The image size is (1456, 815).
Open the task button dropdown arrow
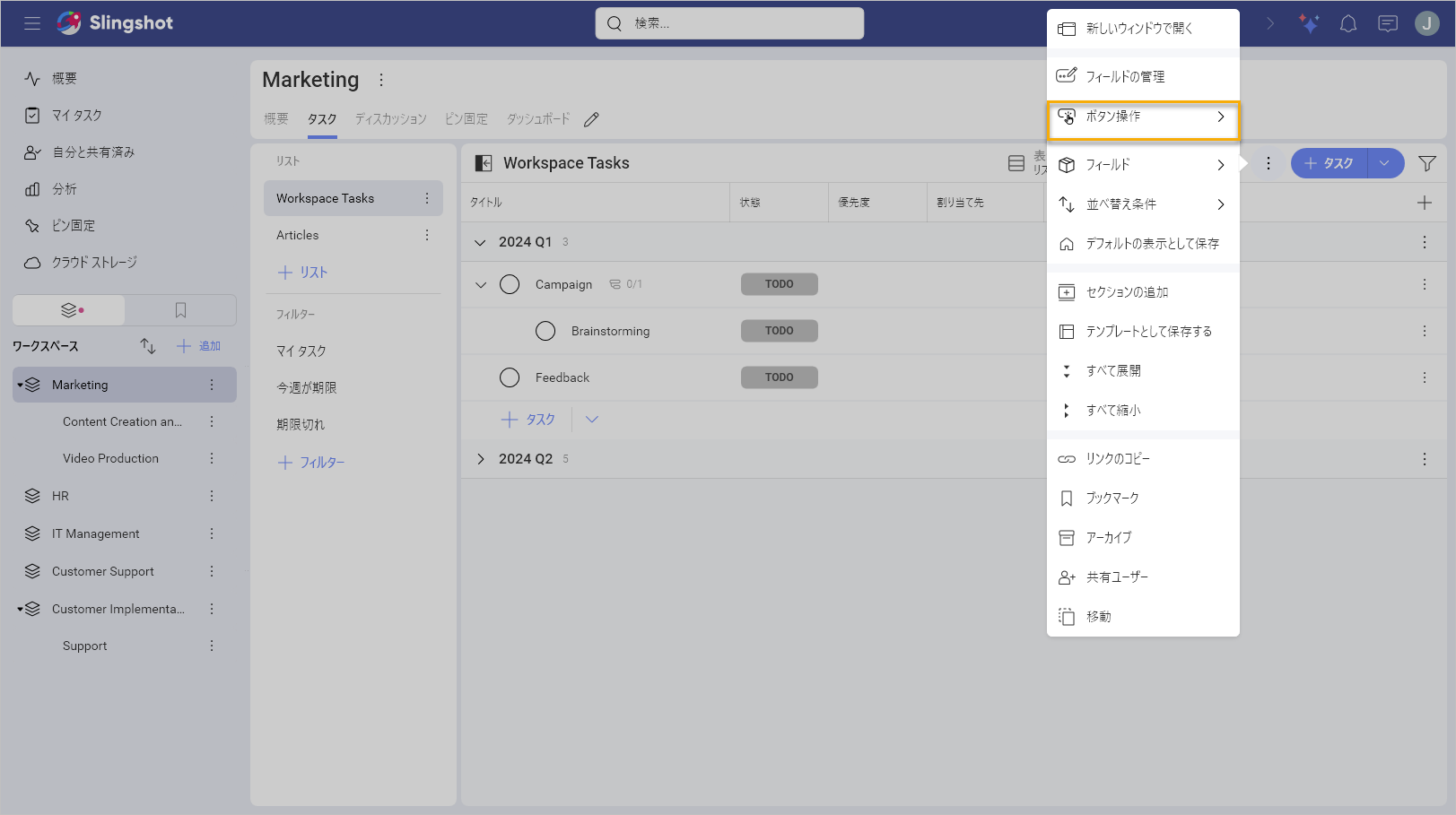click(1385, 163)
